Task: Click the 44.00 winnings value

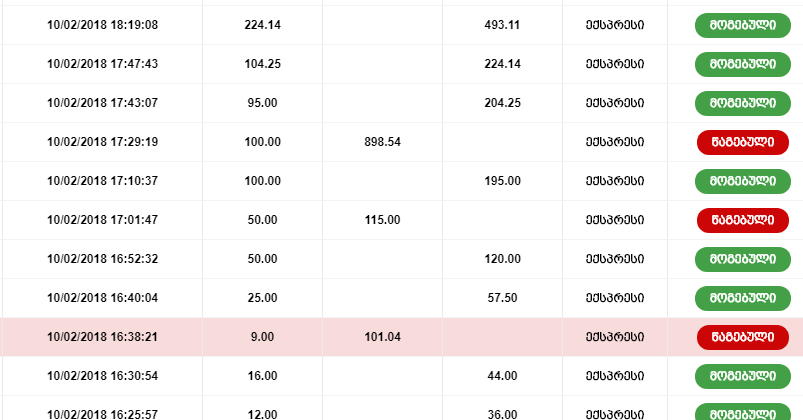Action: (x=502, y=376)
